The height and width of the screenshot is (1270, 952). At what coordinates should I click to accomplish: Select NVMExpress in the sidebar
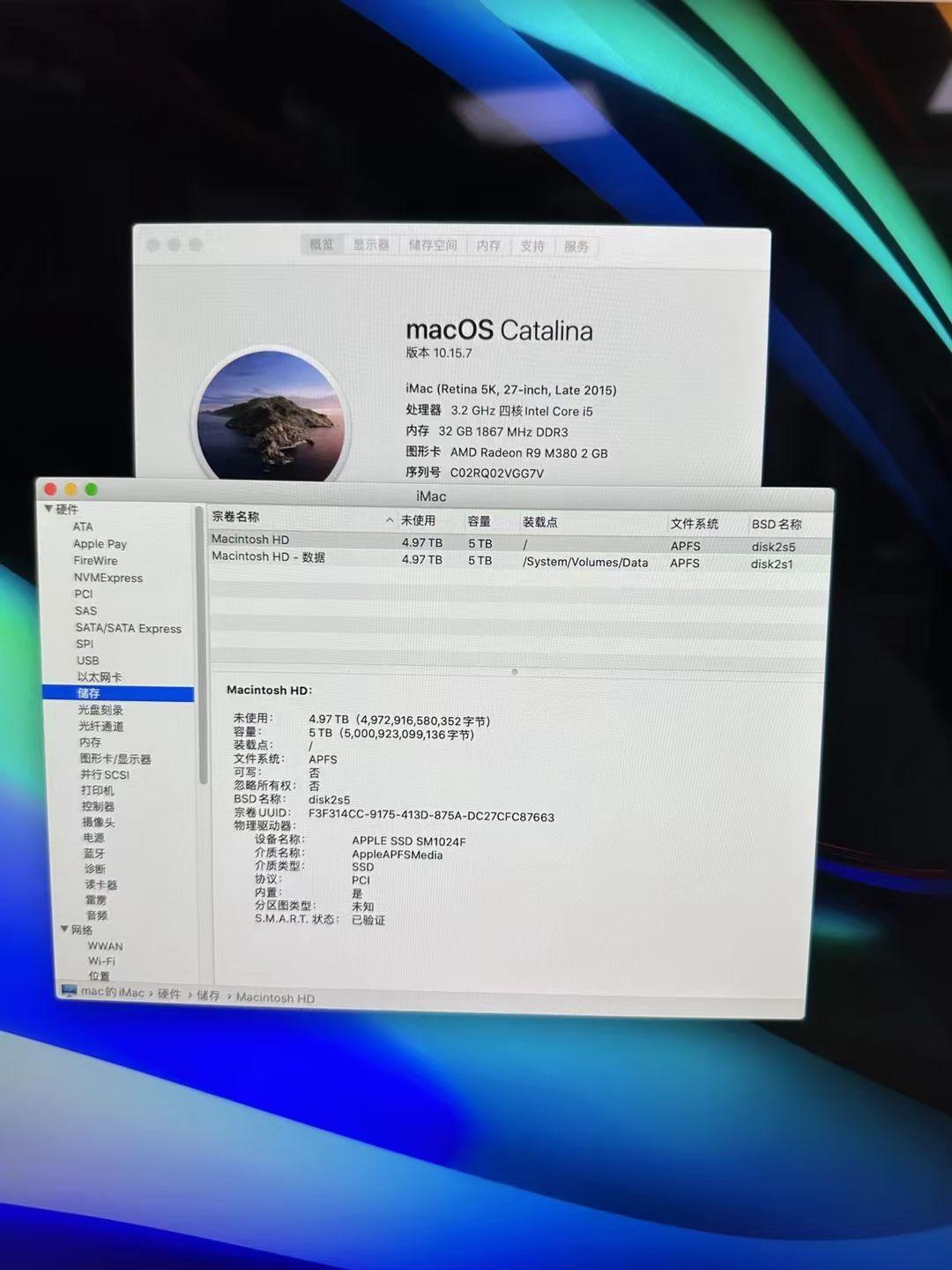108,578
